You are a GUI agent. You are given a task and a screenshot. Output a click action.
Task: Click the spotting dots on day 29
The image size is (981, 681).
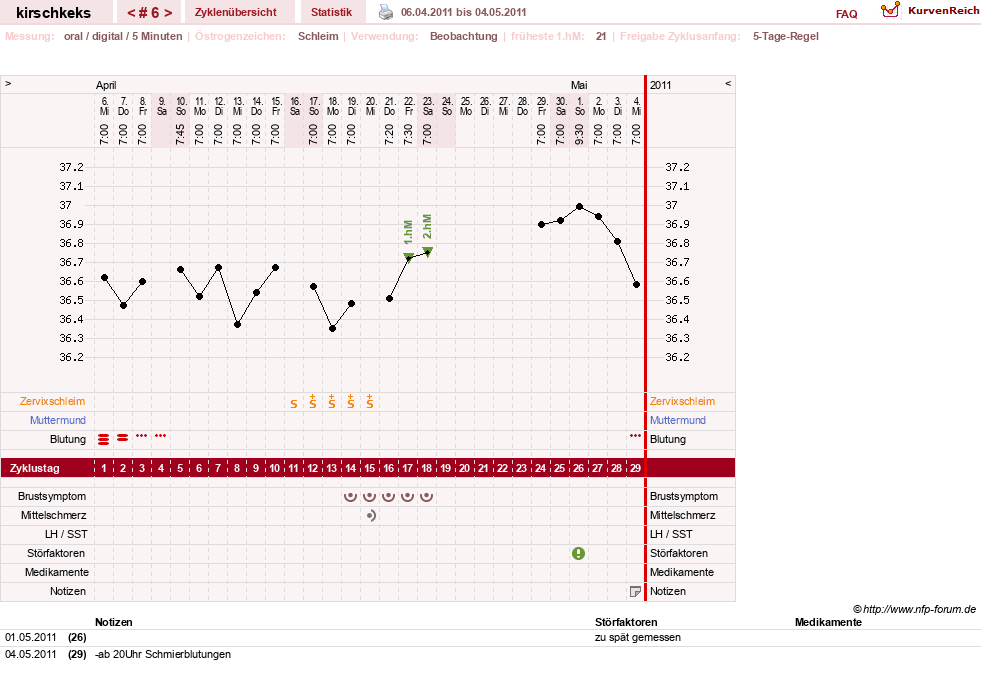(x=635, y=436)
